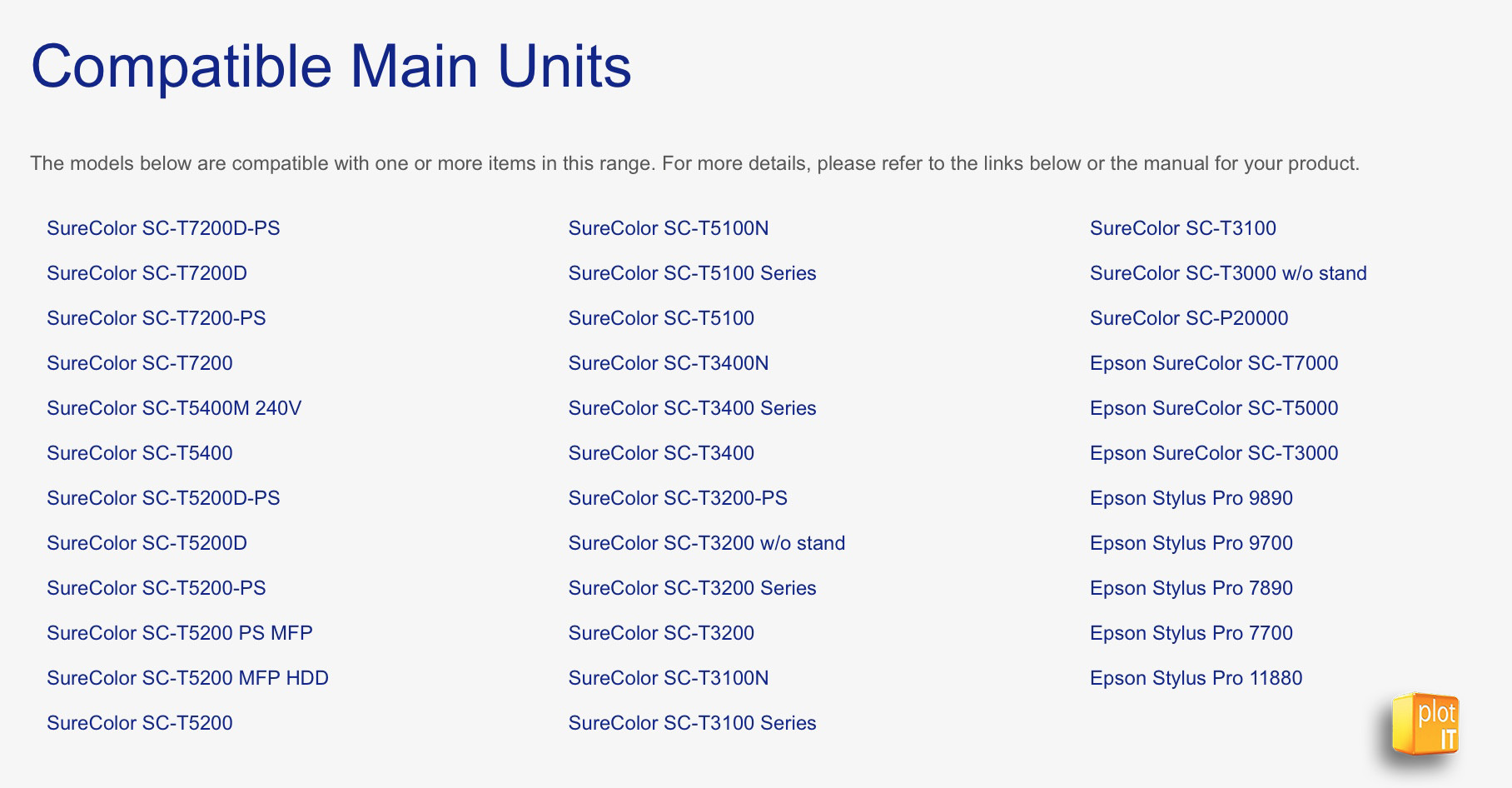
Task: Open the SureColor SC-P20000 link
Action: (x=1189, y=318)
